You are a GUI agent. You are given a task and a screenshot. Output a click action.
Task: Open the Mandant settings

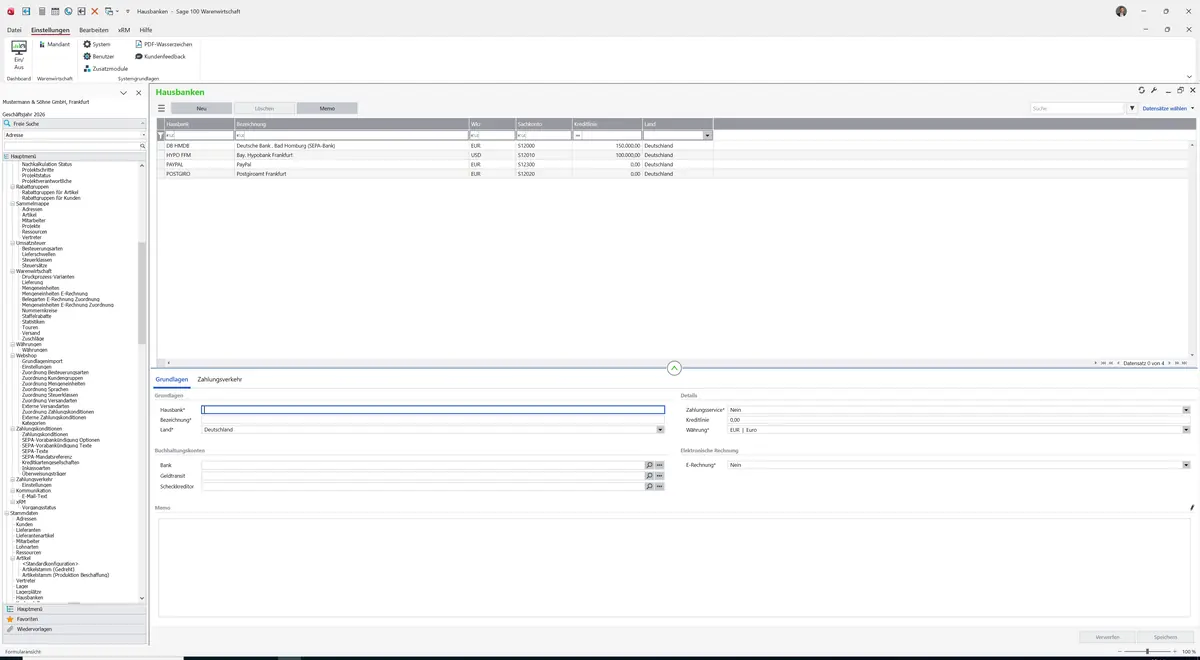54,44
